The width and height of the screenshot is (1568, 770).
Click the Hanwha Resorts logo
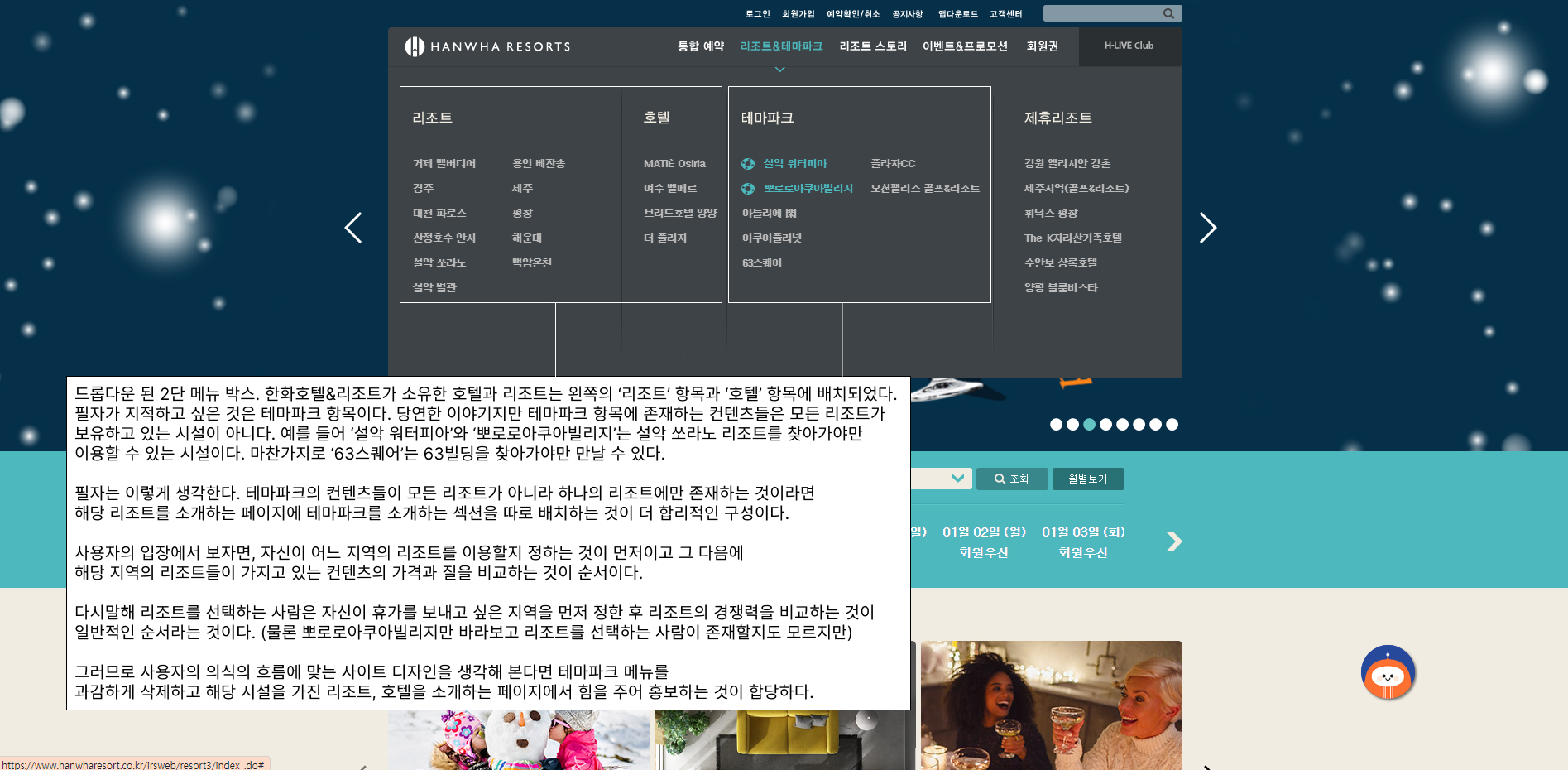tap(487, 46)
